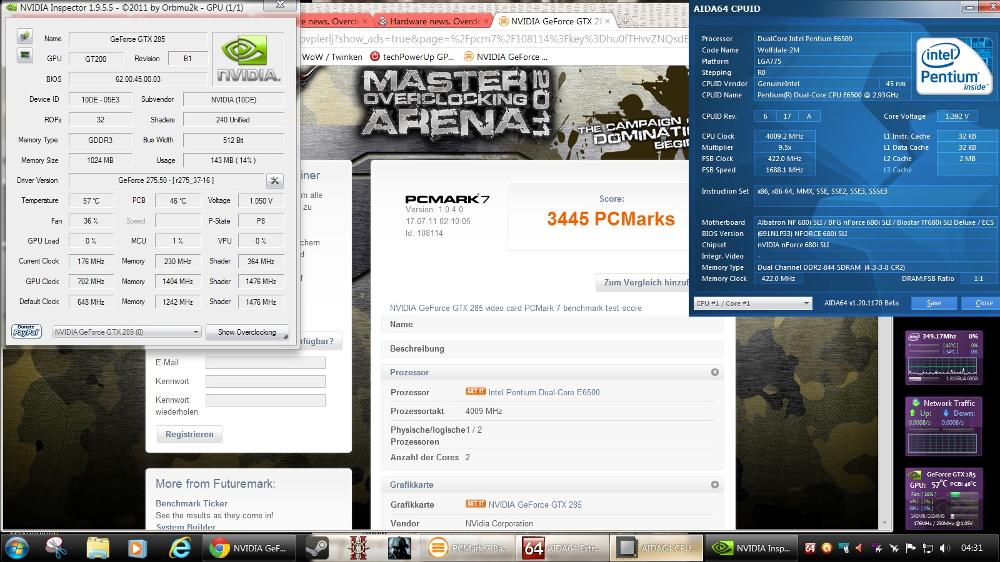Screen dimensions: 1000x562
Task: Click the top-left icon button beside the Name field
Action: [24, 36]
